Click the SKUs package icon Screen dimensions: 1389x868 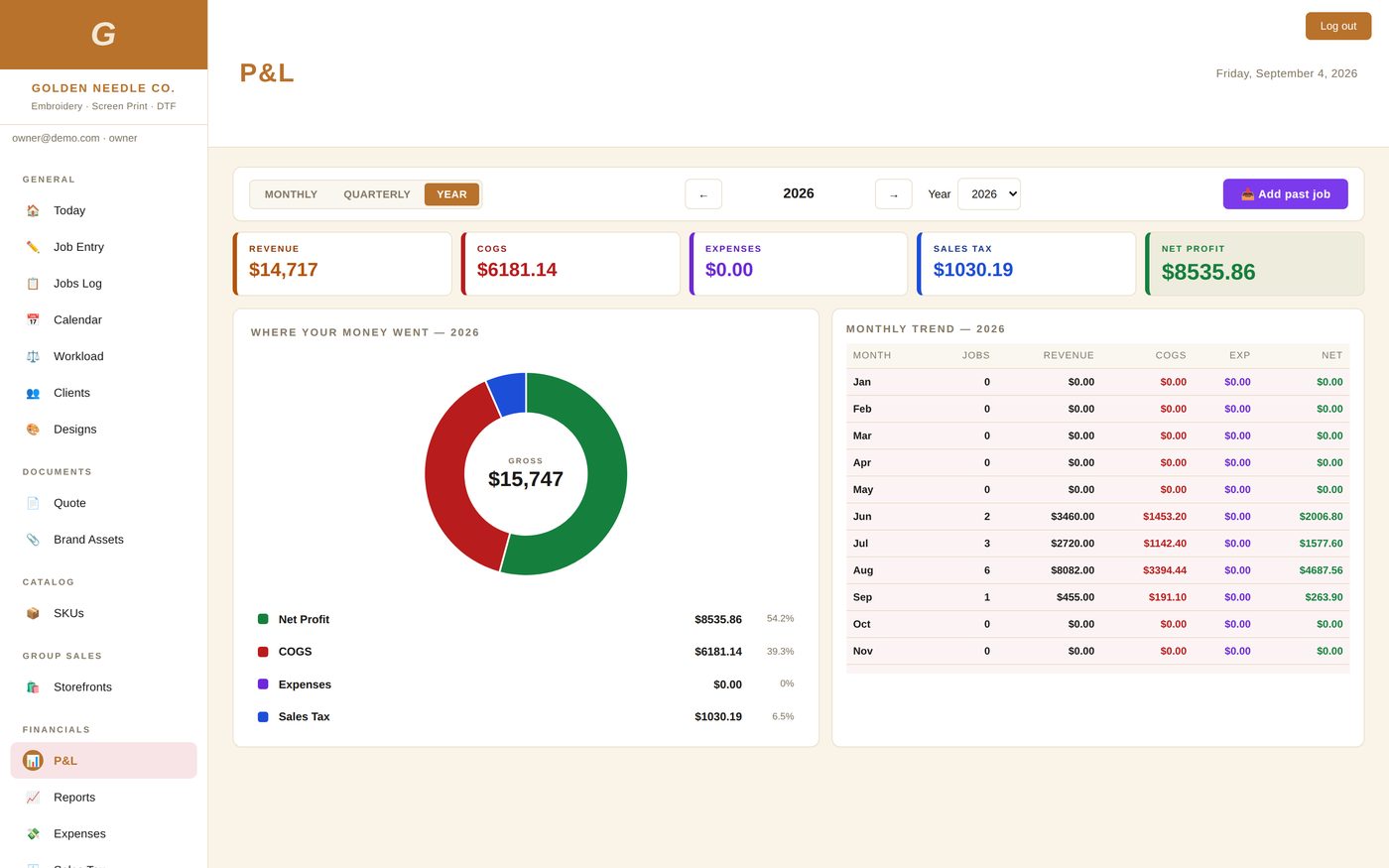tap(33, 613)
